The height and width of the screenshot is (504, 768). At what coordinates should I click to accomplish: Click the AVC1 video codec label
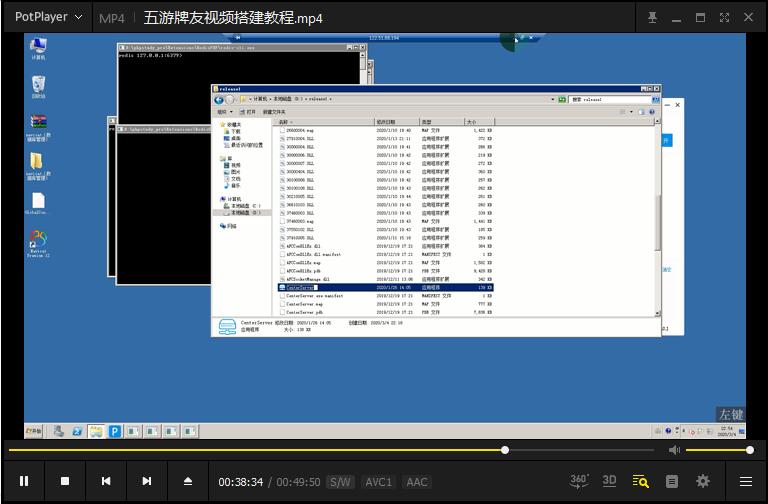379,482
